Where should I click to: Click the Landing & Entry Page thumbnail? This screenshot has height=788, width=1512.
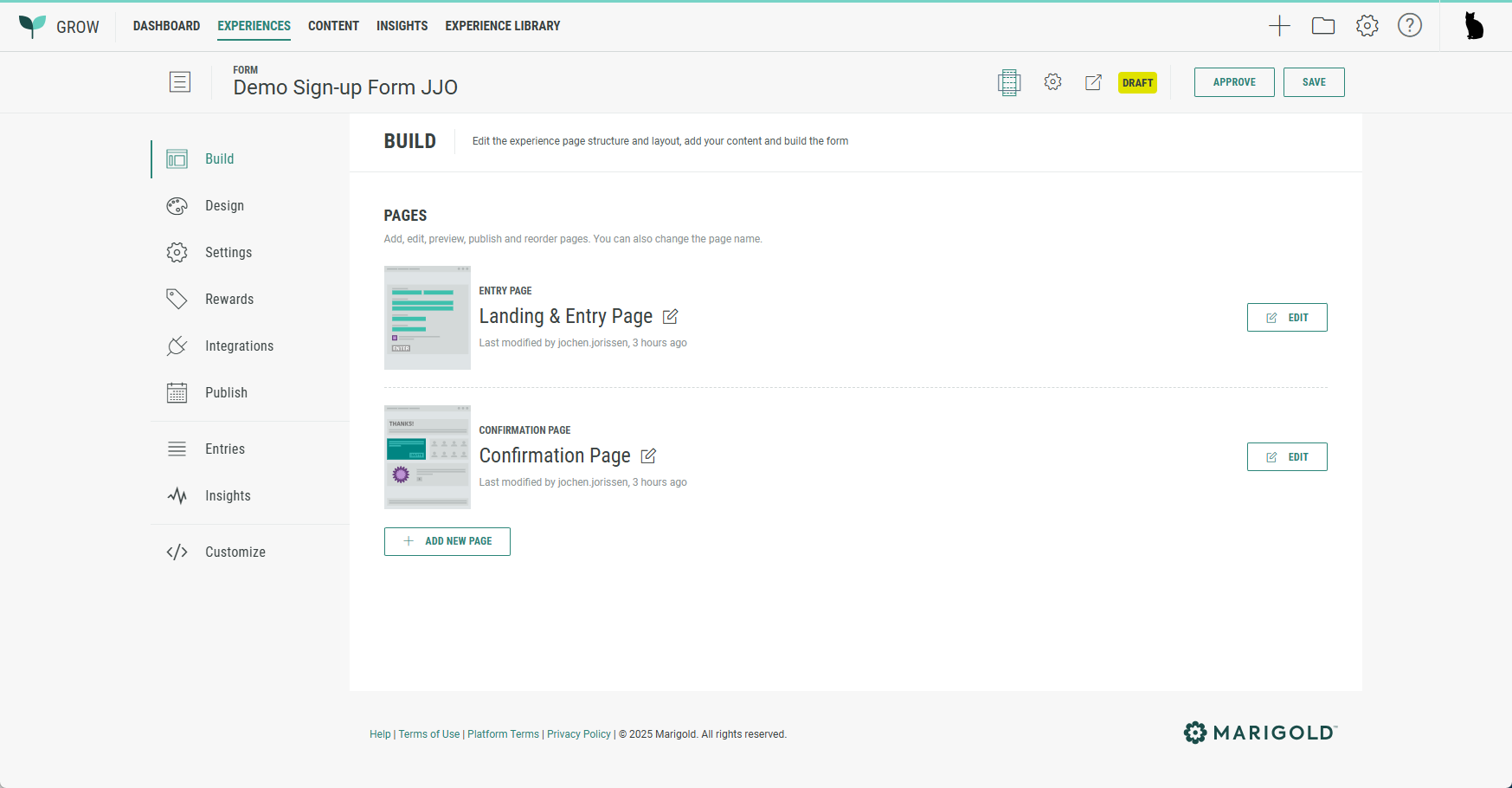(x=427, y=318)
